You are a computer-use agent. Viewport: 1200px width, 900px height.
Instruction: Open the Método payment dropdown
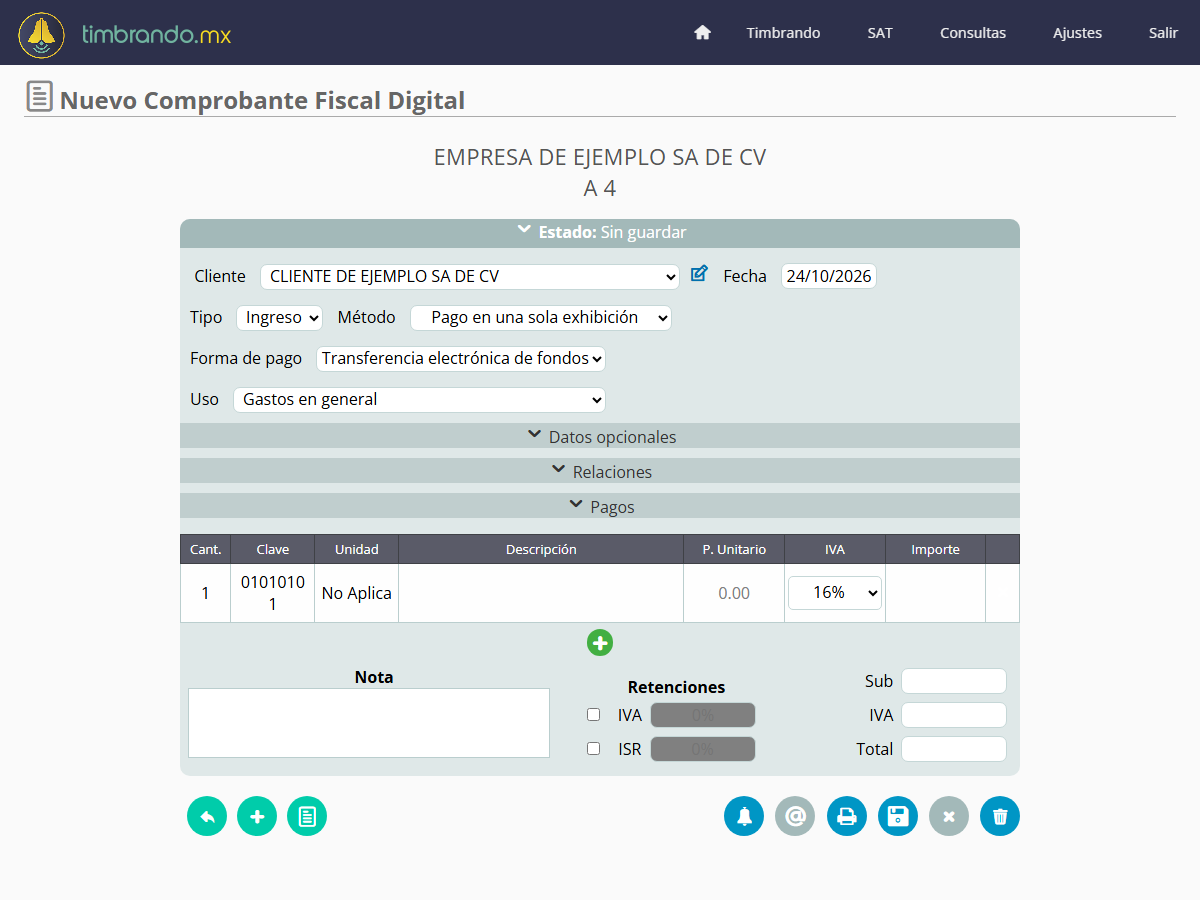(541, 318)
